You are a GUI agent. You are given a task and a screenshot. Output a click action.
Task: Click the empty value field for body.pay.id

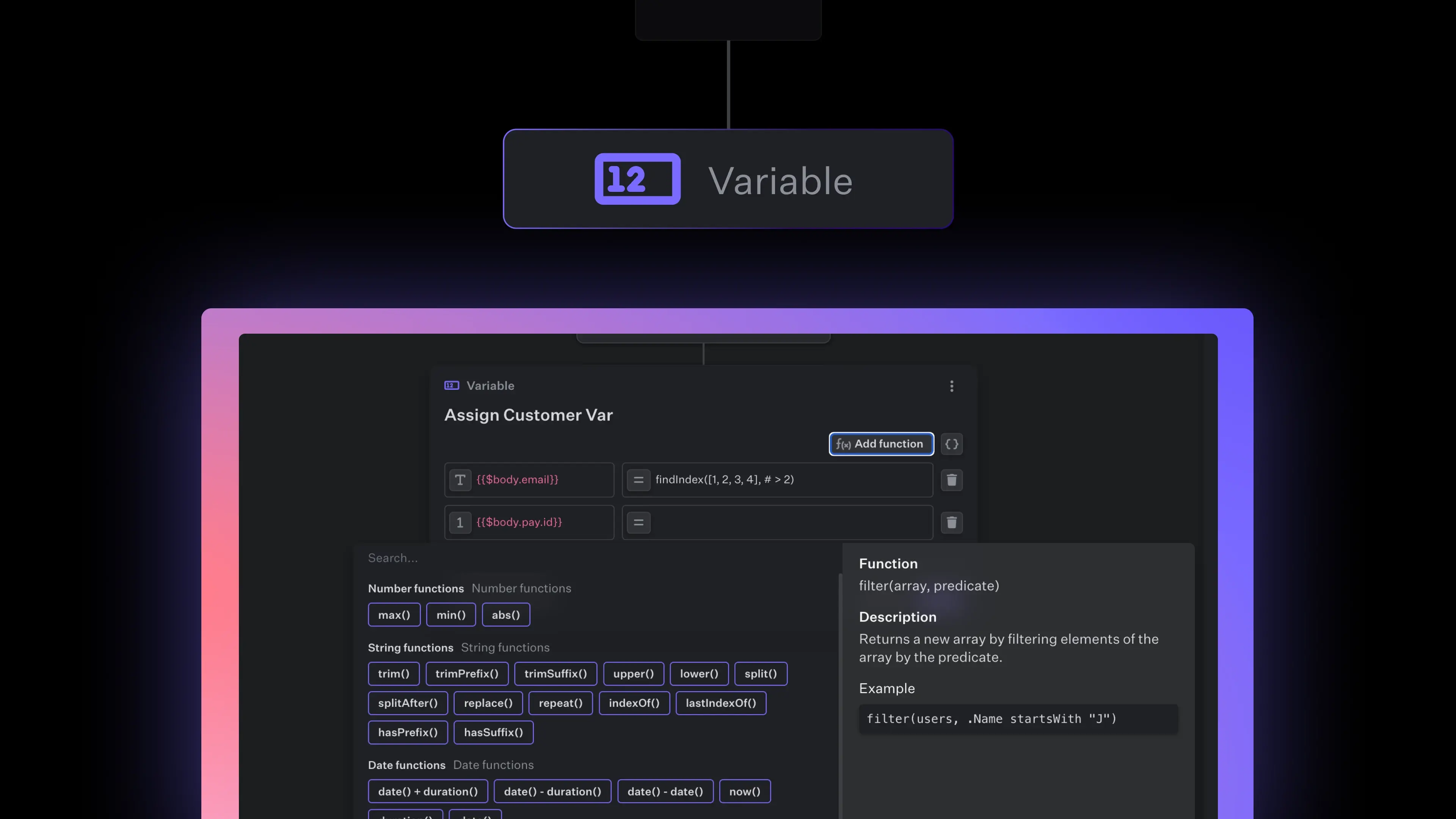point(791,522)
